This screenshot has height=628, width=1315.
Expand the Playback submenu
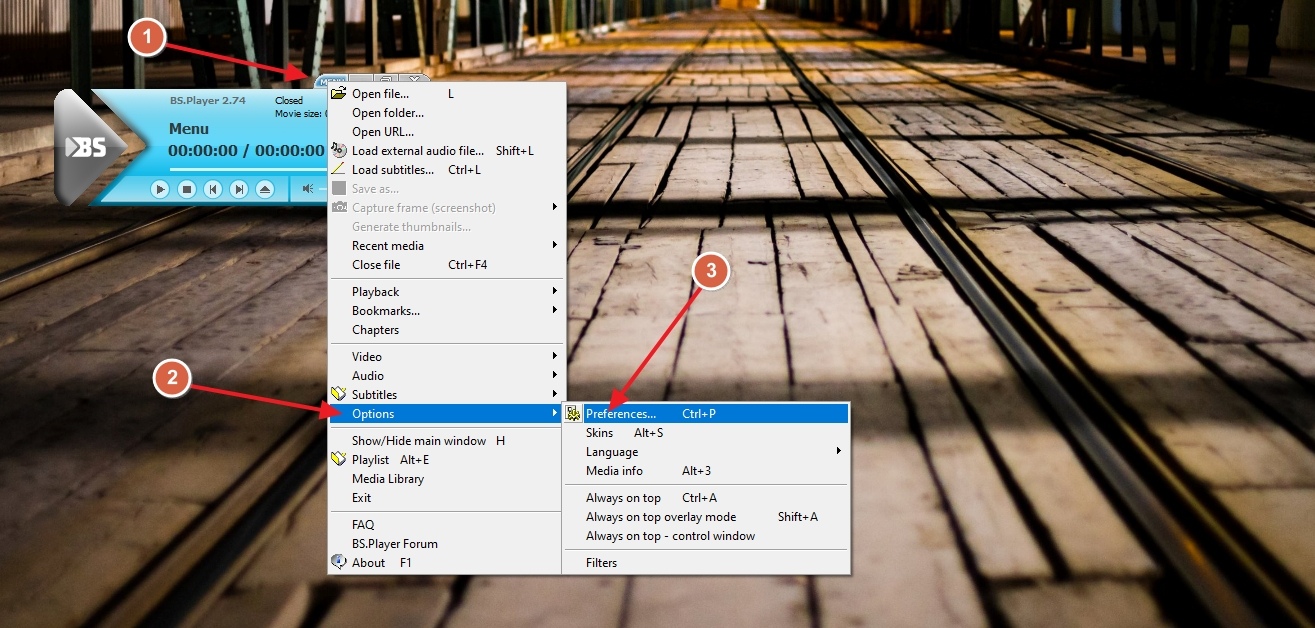click(x=375, y=292)
